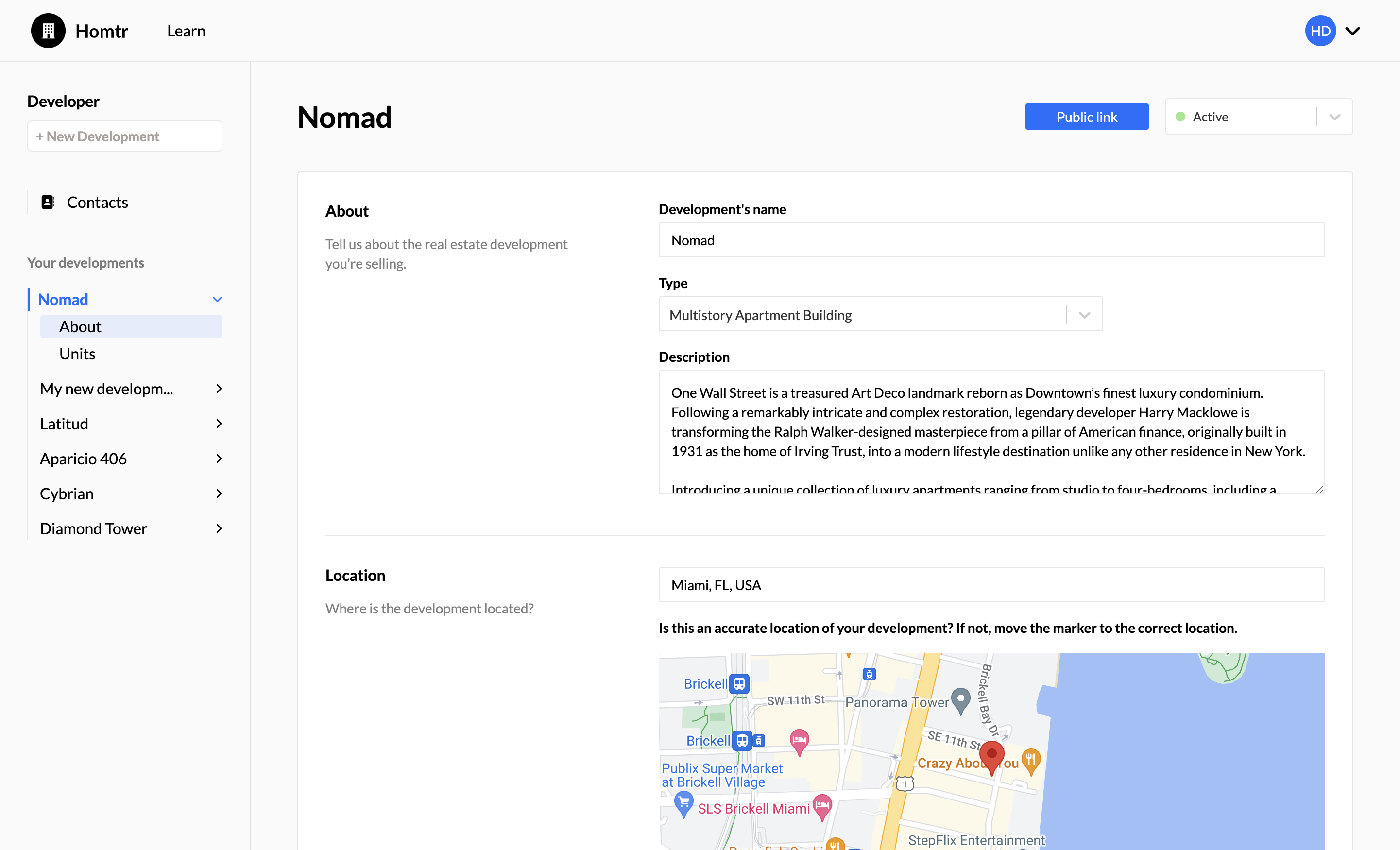Viewport: 1400px width, 850px height.
Task: Open the Cybrian development
Action: [x=67, y=493]
